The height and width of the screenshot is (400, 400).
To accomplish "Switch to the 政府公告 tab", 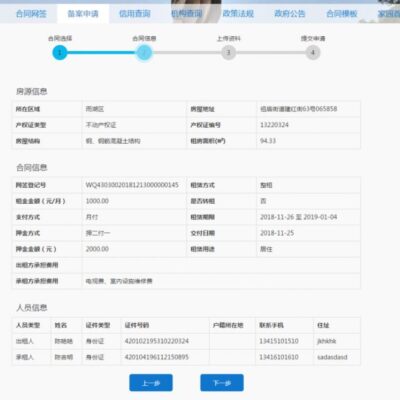I will [290, 14].
